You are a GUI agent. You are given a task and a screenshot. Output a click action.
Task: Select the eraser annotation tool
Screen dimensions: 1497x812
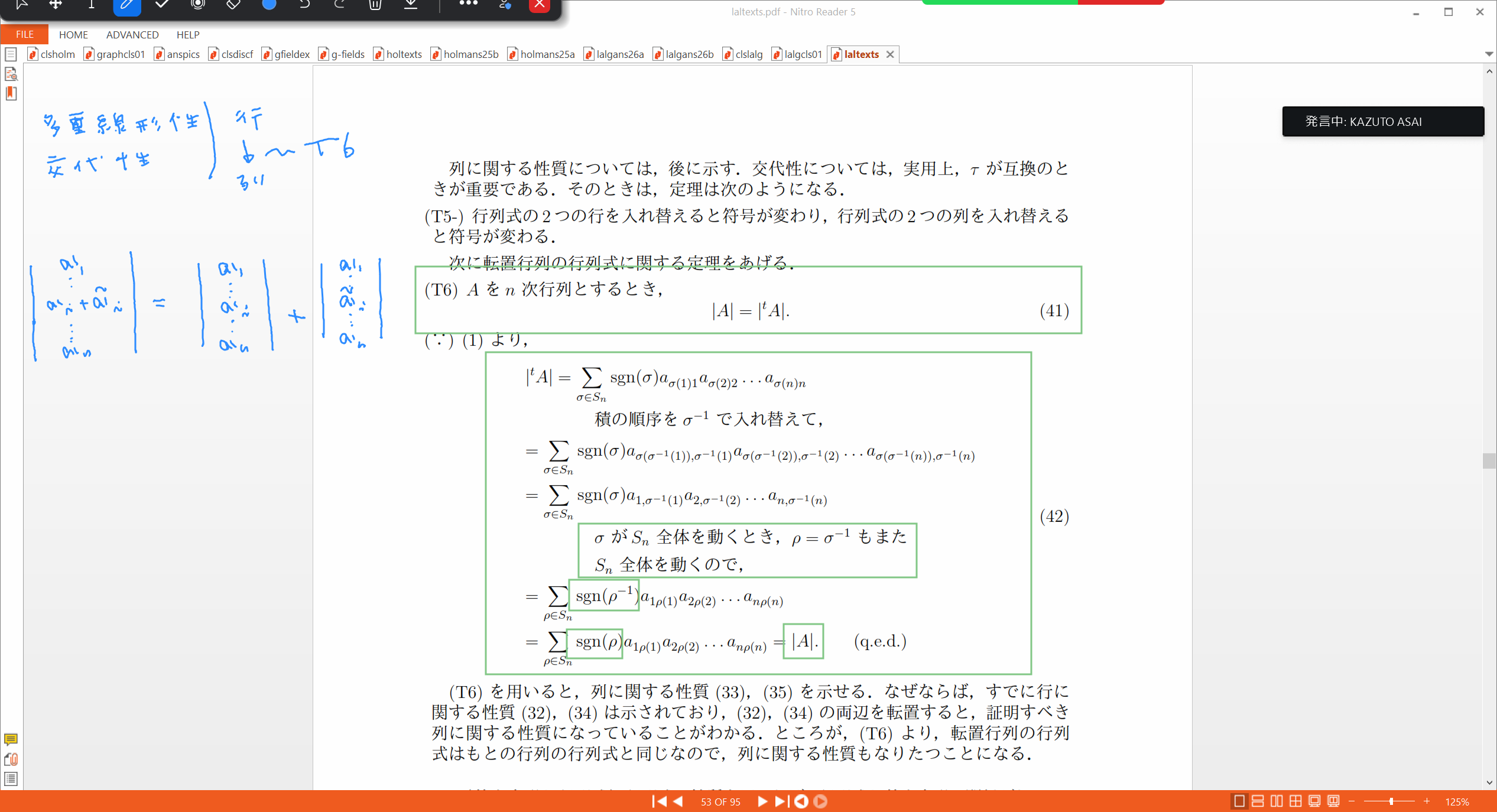tap(233, 5)
